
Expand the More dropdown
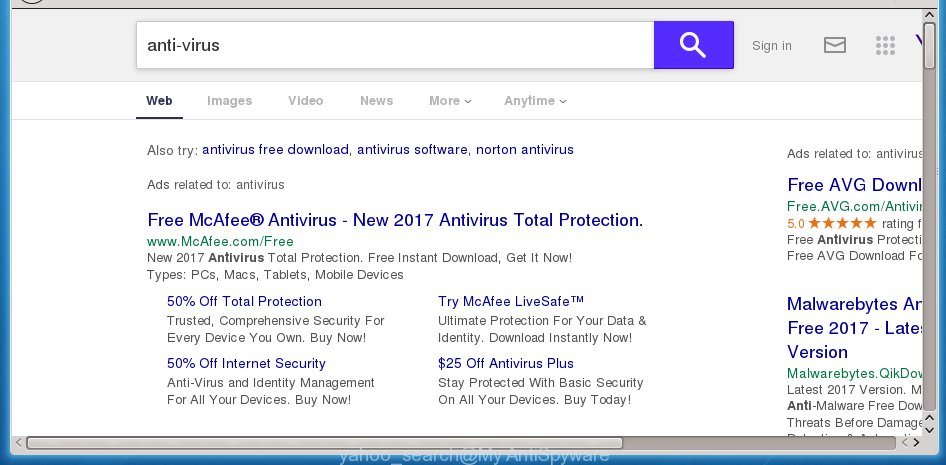click(450, 101)
